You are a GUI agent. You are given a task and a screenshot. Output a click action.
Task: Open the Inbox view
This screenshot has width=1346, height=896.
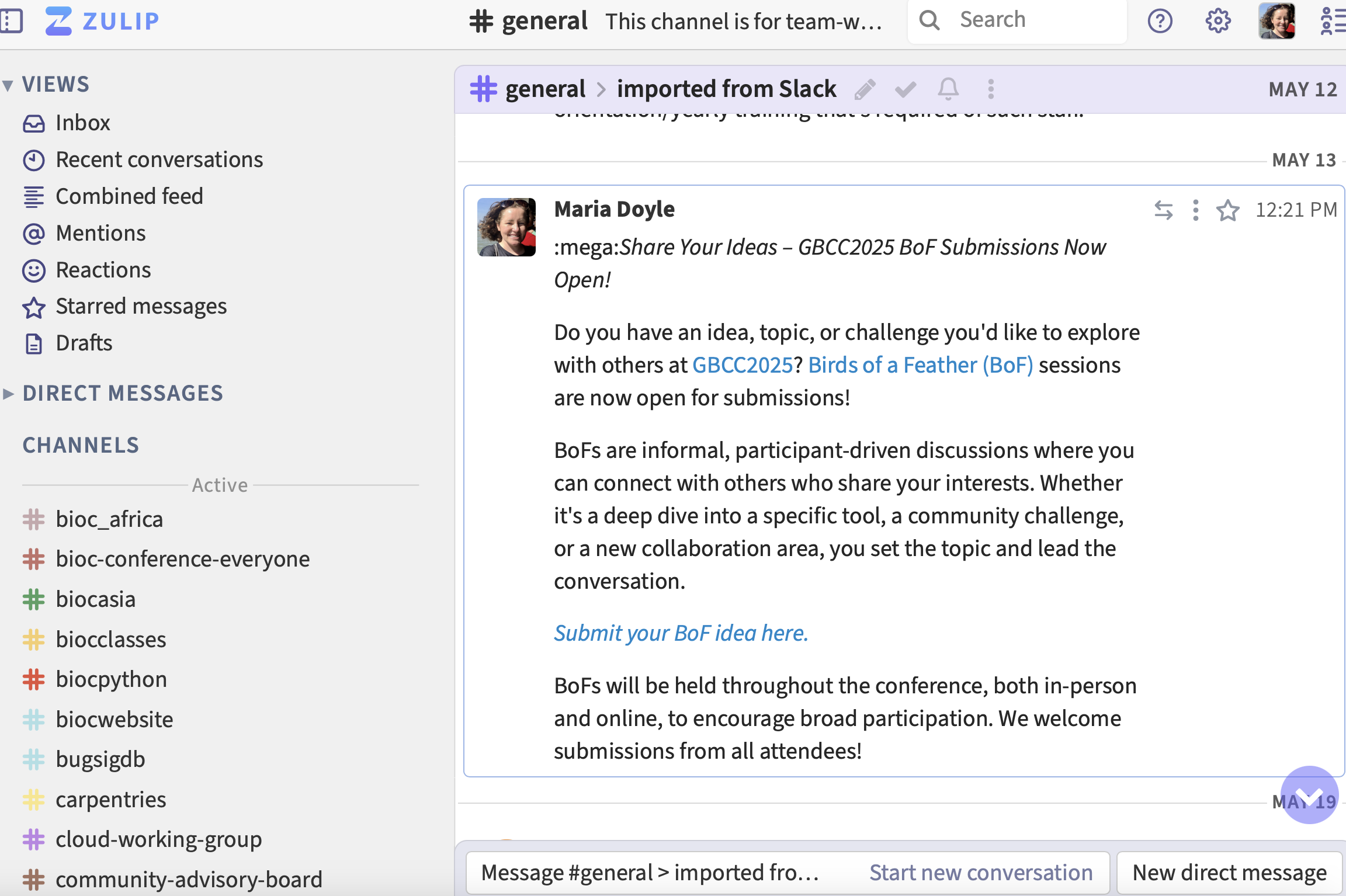[x=82, y=123]
